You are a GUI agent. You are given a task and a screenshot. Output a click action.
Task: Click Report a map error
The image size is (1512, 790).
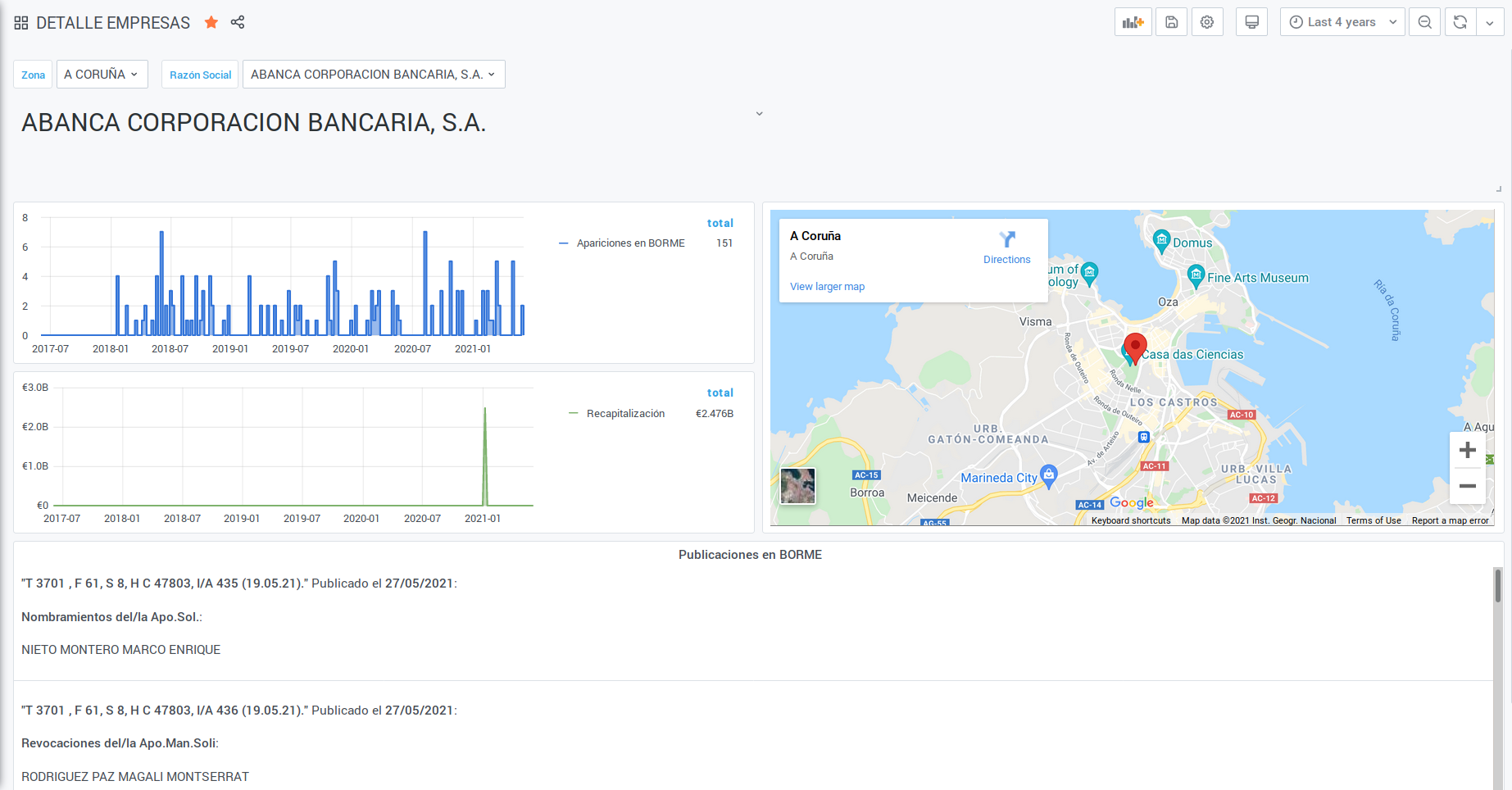coord(1450,520)
